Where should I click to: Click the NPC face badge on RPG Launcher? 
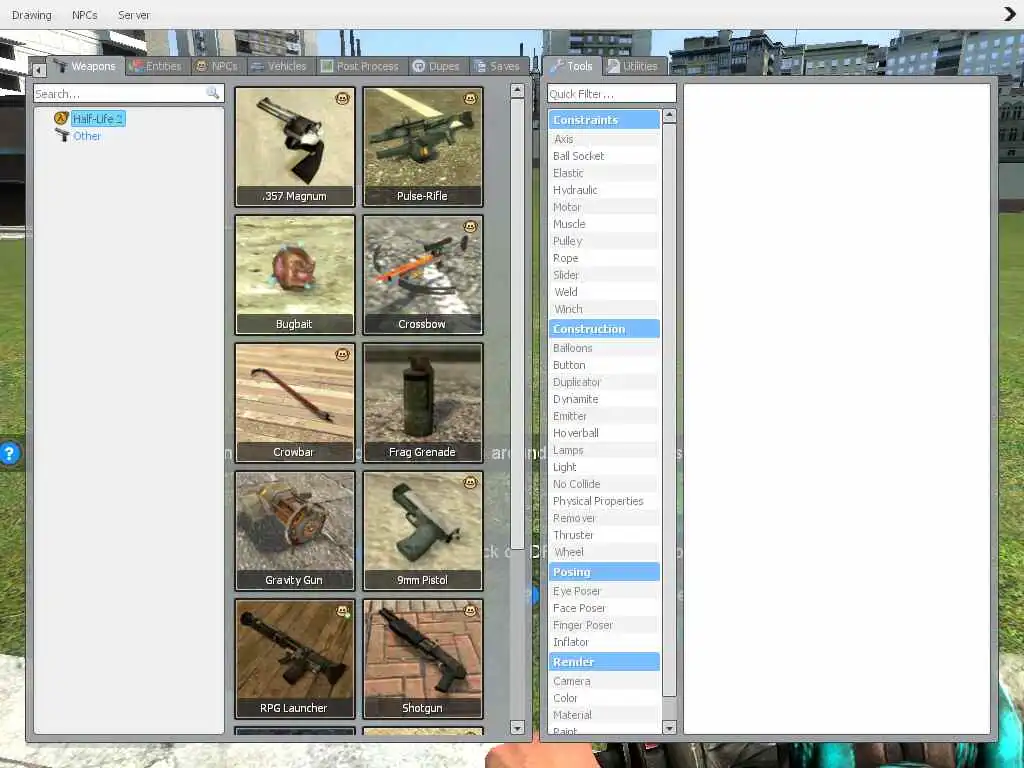[x=342, y=611]
